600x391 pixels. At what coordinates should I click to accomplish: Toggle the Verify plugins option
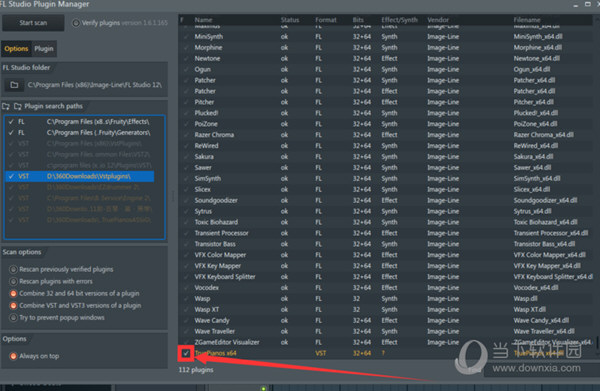(x=76, y=23)
